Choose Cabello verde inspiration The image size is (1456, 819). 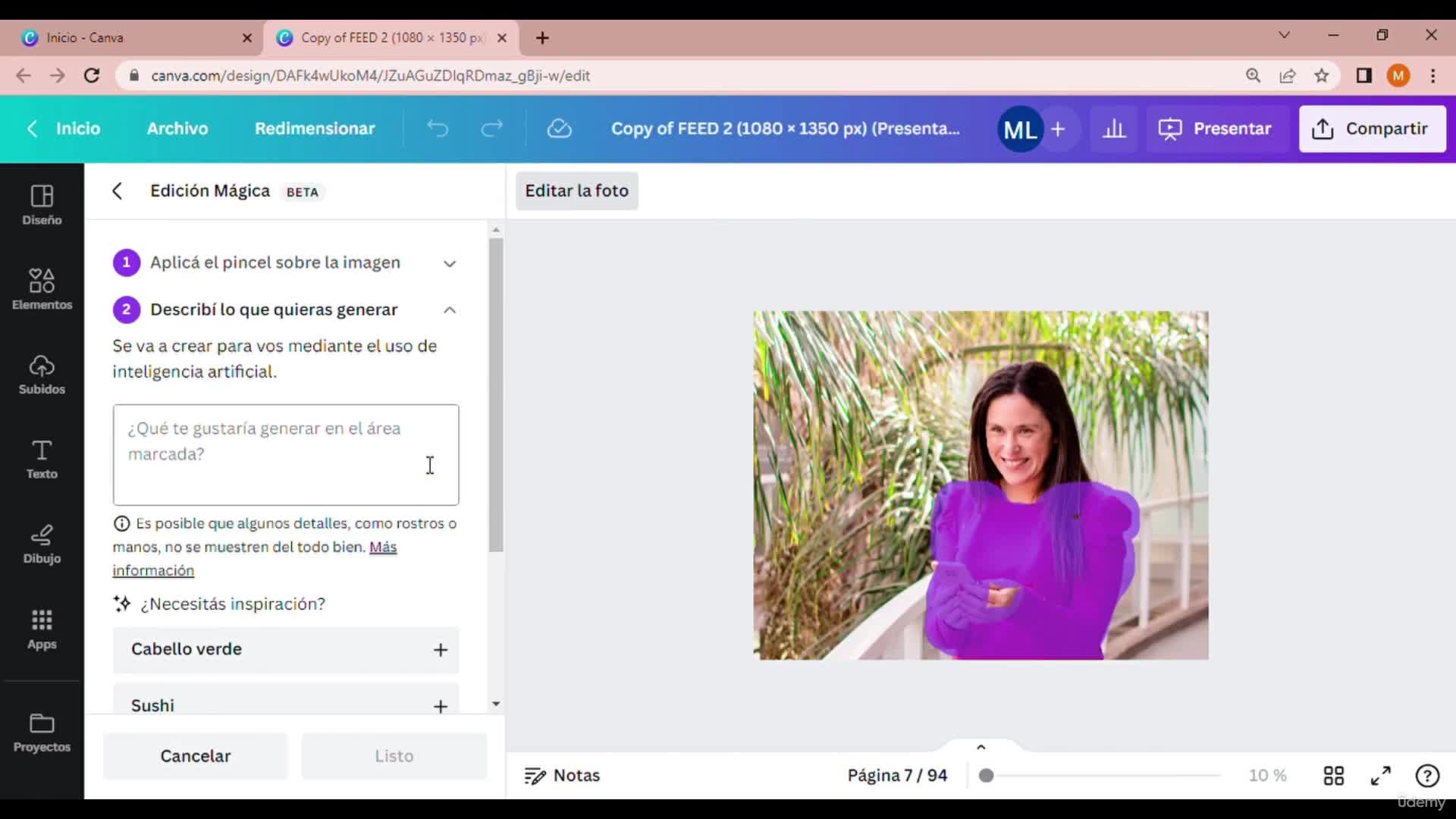(x=286, y=650)
